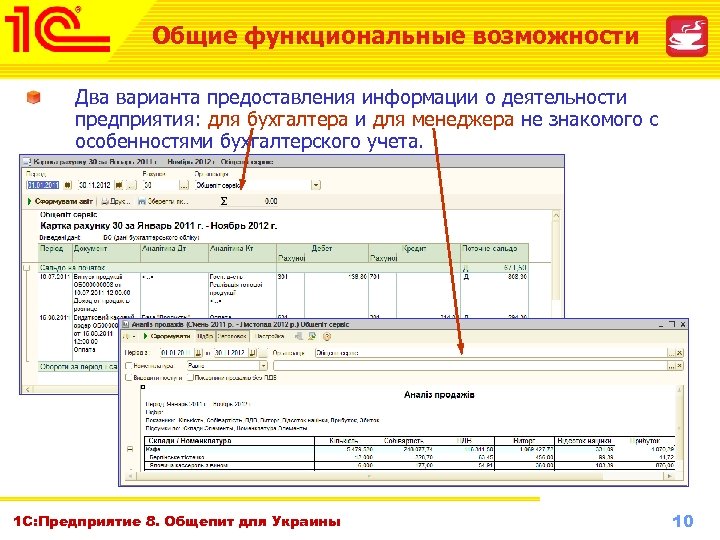This screenshot has height=540, width=720.
Task: Open start date calendar in Картка рахунку window
Action: (x=68, y=185)
